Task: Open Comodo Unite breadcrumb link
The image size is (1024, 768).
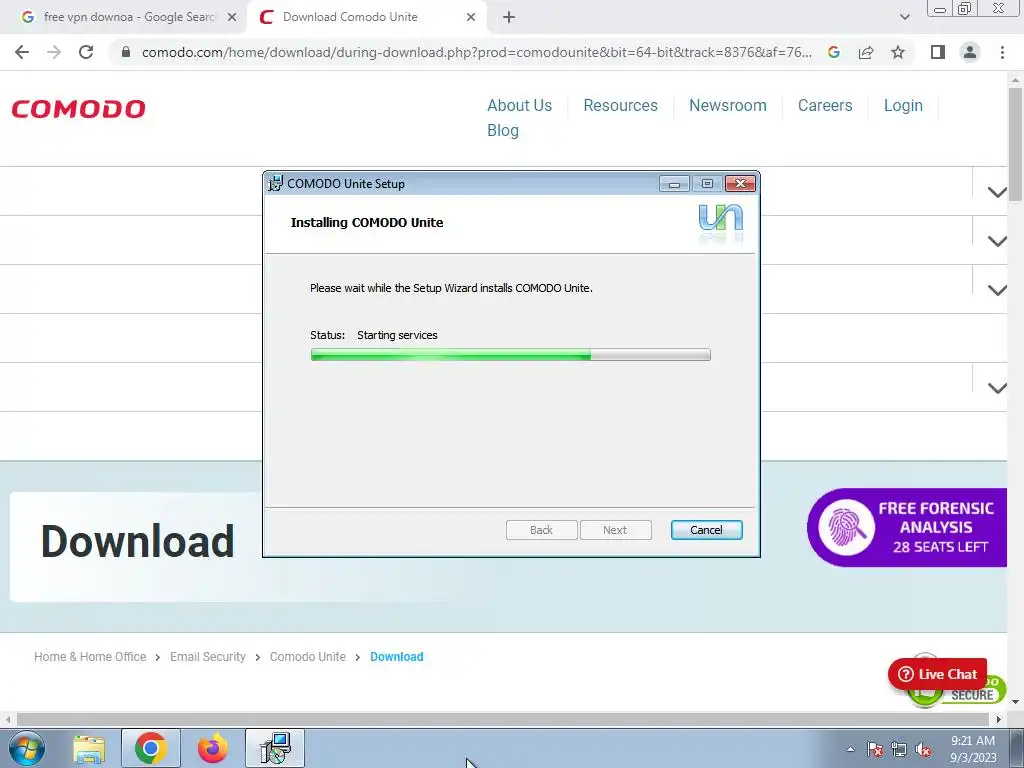Action: pyautogui.click(x=308, y=657)
